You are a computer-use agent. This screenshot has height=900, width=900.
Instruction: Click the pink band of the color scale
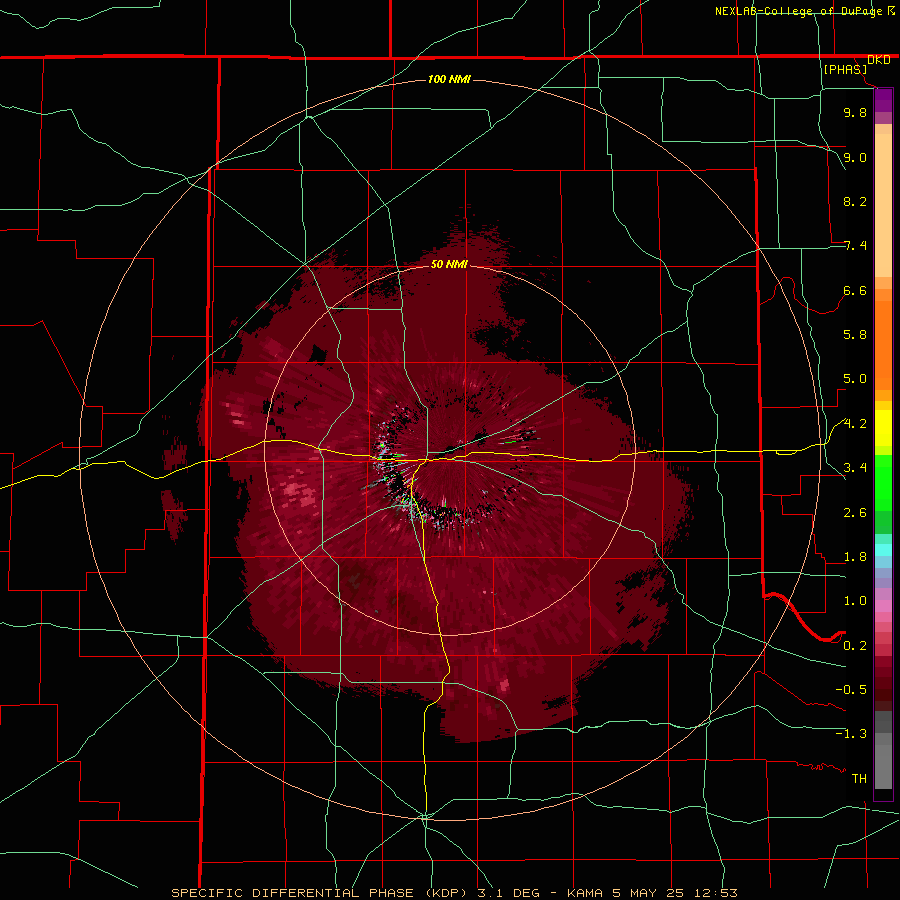[x=883, y=606]
